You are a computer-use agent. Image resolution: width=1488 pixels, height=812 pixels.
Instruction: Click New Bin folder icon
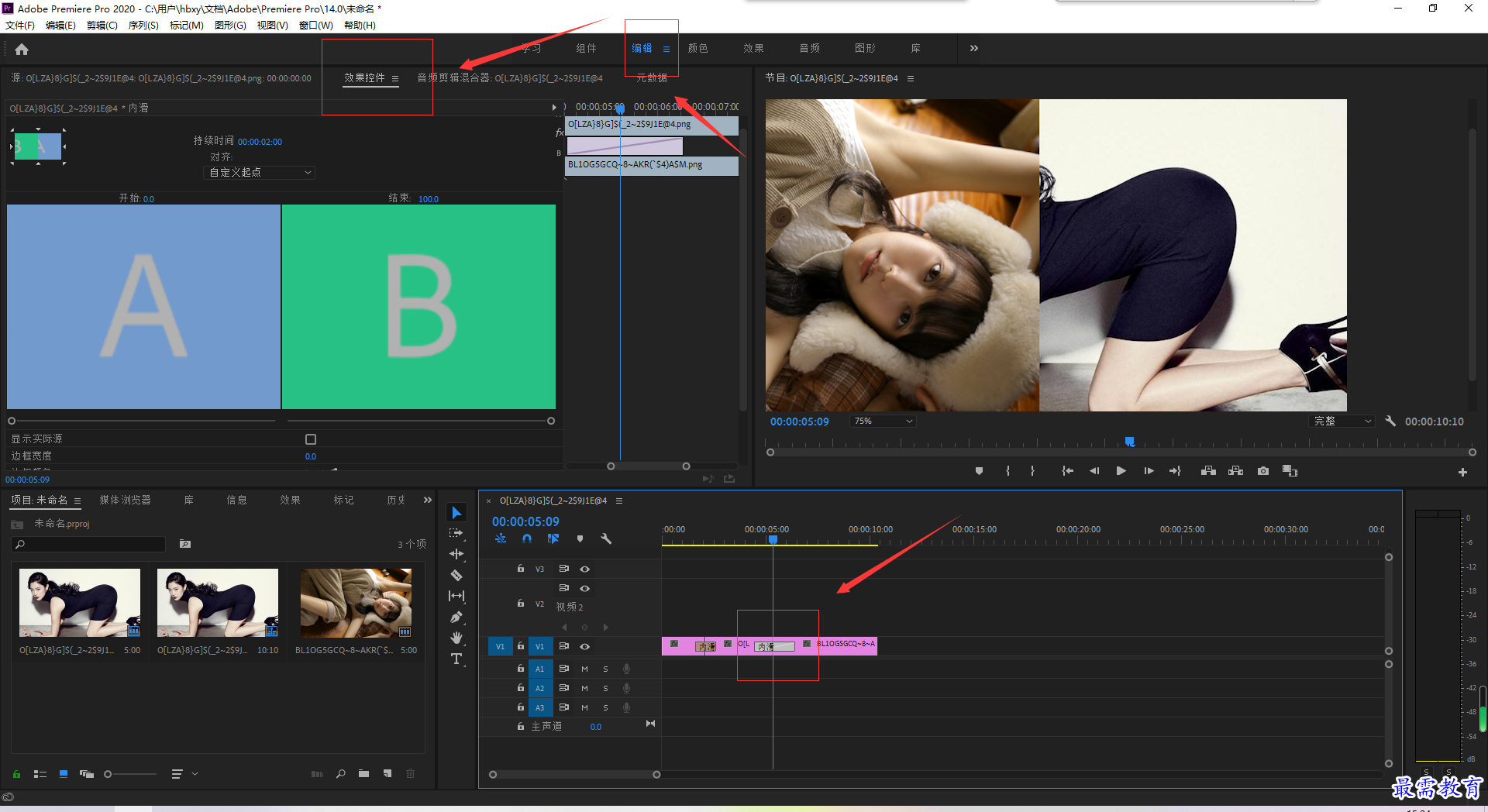point(363,774)
